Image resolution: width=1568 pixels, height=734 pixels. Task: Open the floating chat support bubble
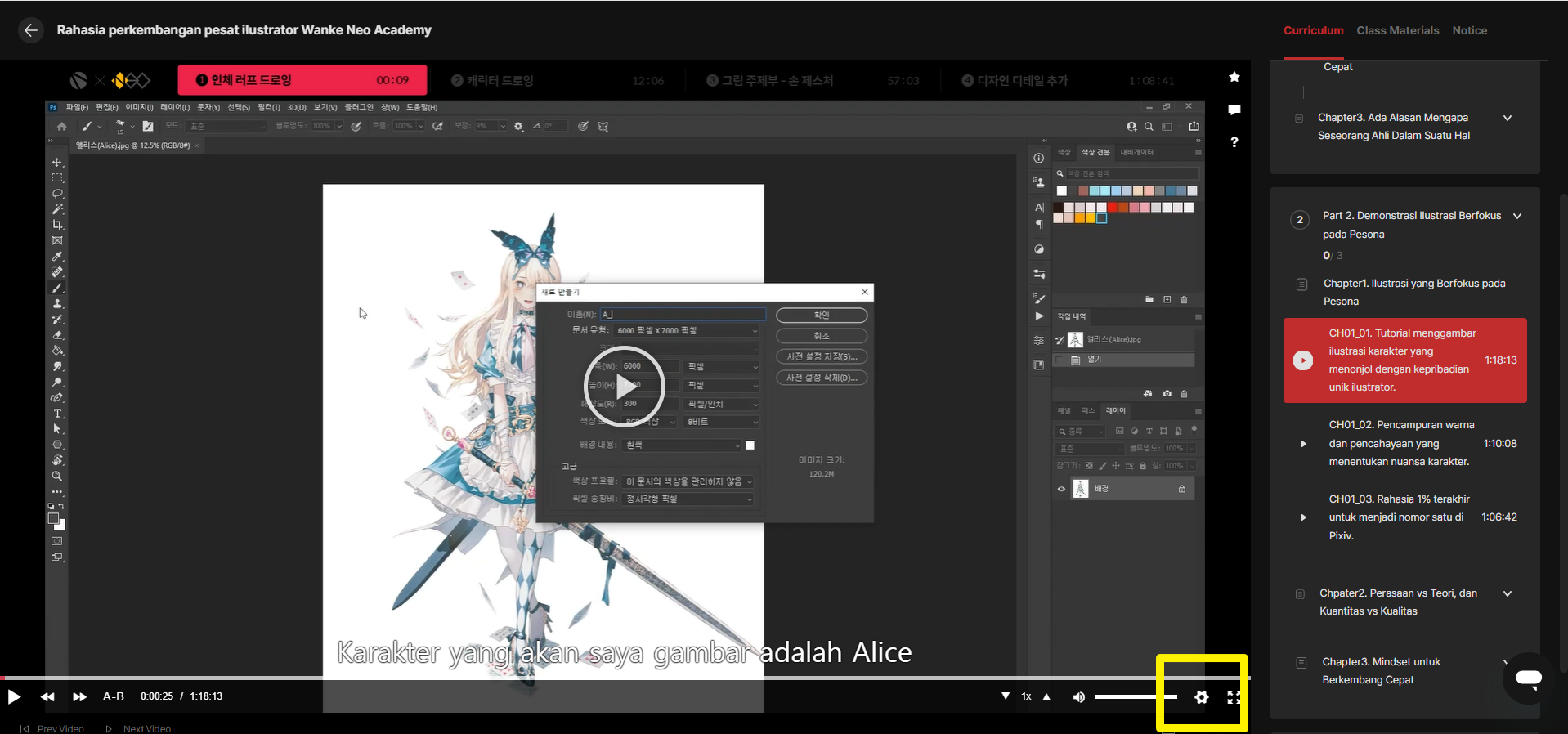point(1528,678)
